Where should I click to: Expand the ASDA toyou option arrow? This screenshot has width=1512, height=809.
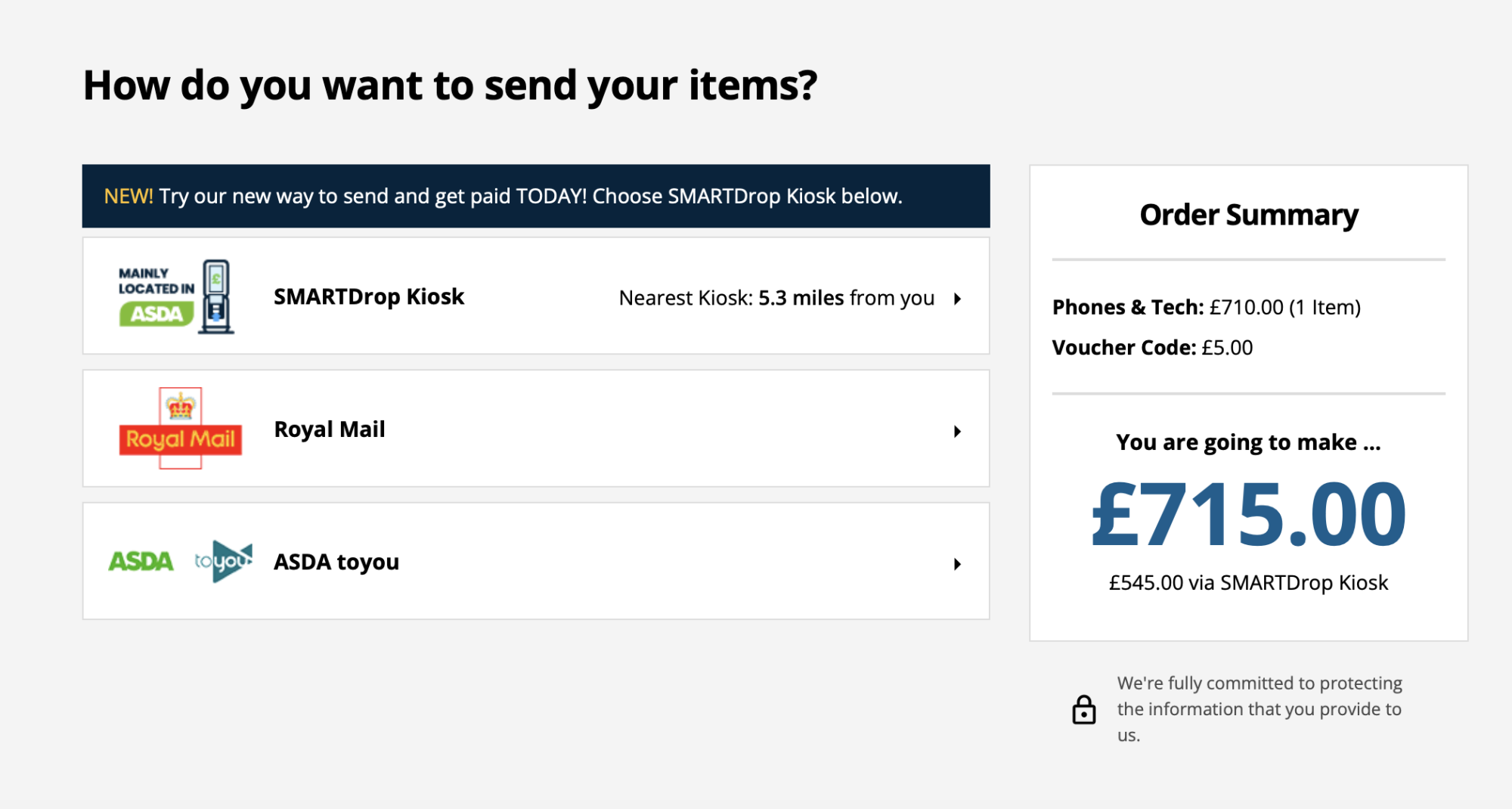[957, 564]
